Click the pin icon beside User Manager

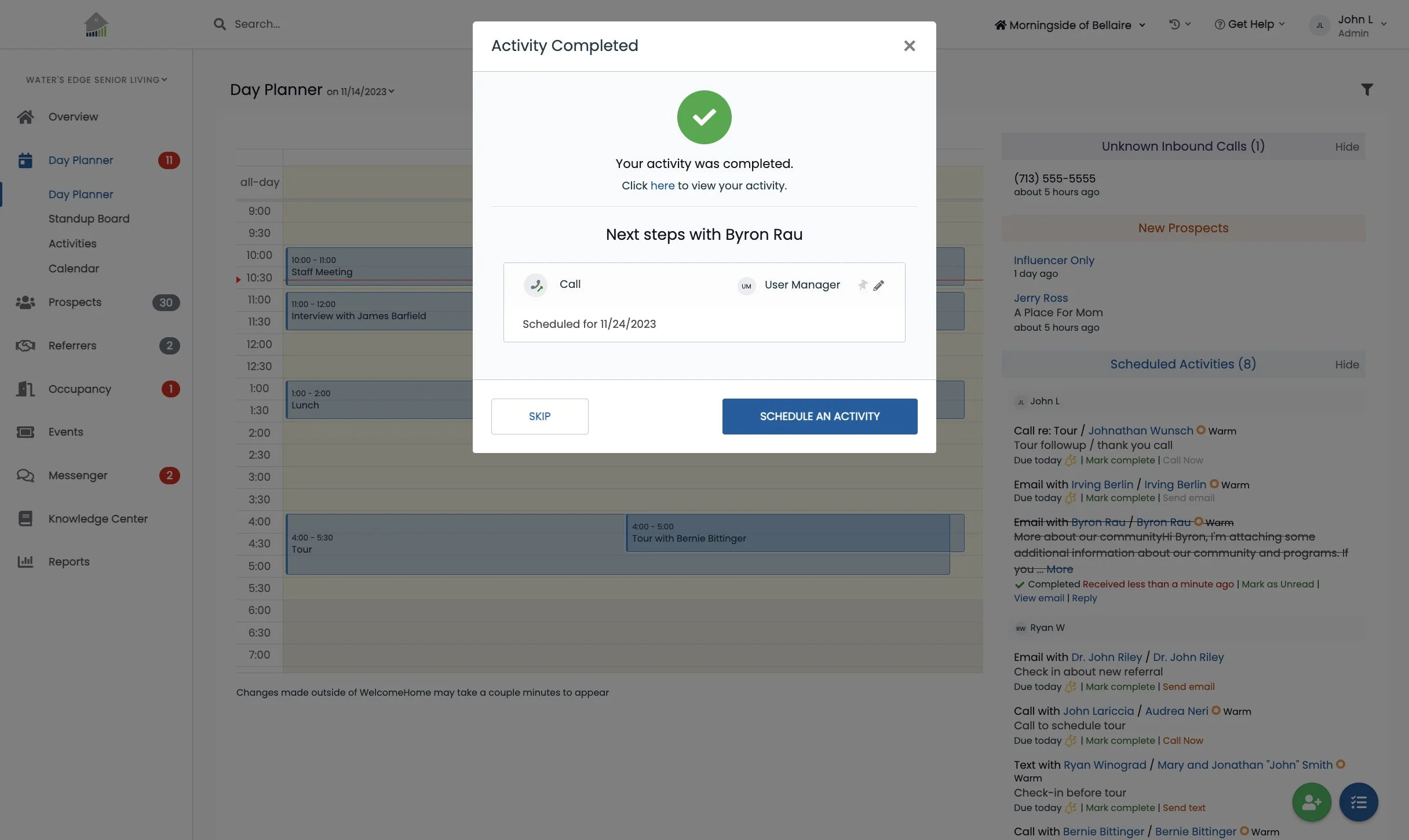[863, 285]
